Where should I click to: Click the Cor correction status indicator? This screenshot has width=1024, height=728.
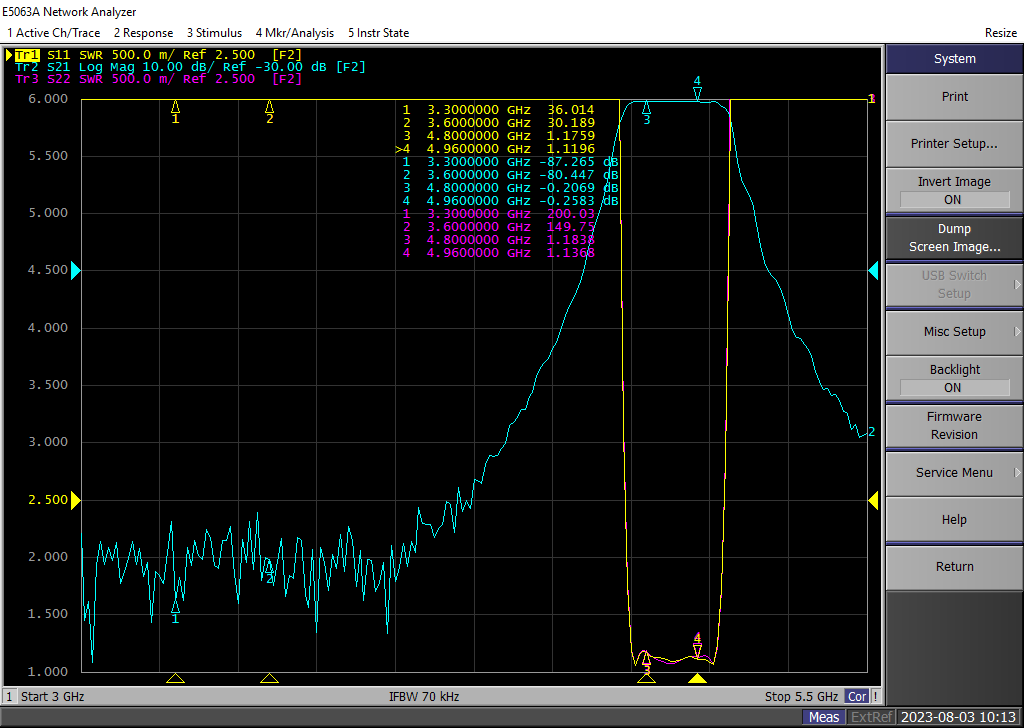pyautogui.click(x=857, y=696)
